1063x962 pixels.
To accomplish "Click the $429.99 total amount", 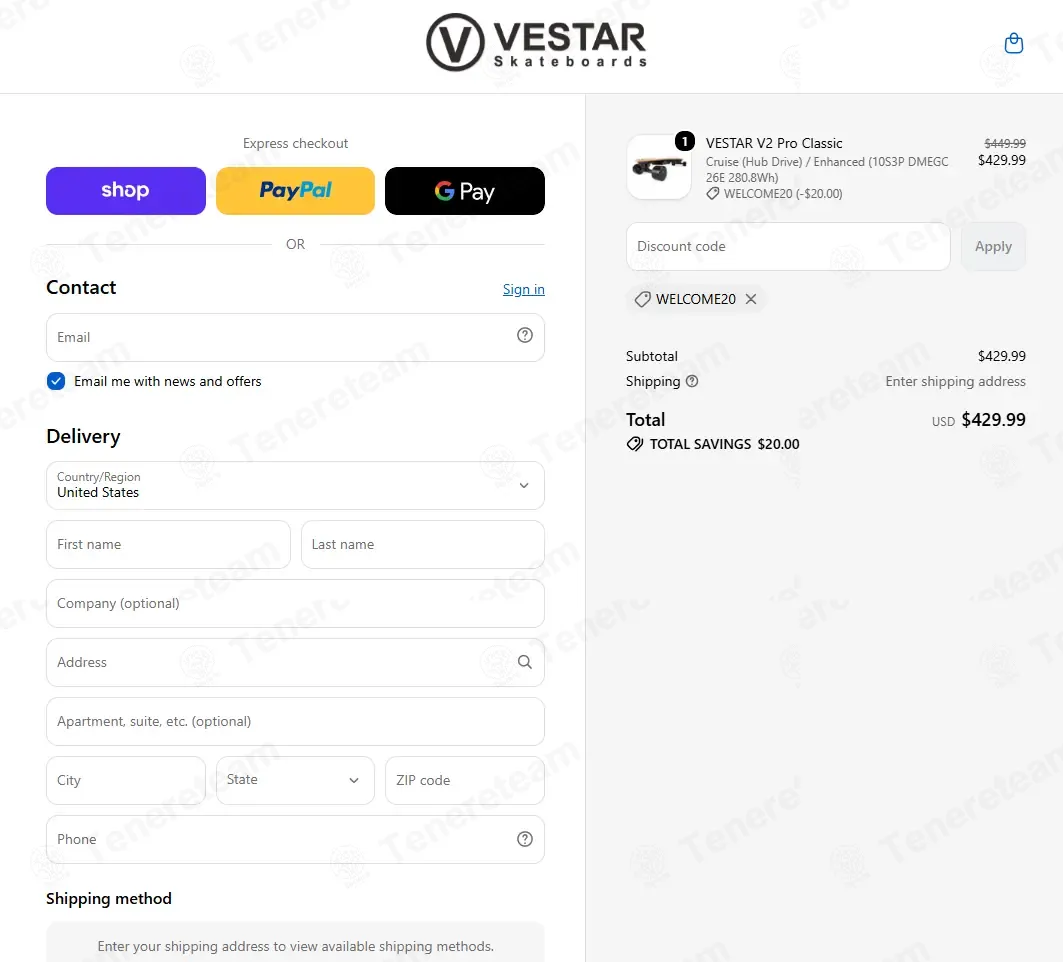I will [993, 420].
